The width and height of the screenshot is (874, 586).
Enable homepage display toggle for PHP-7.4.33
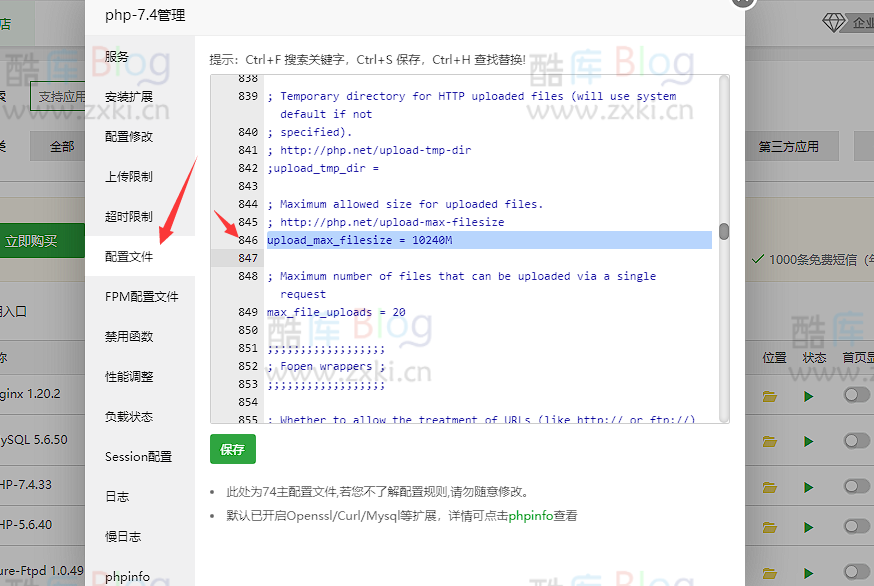(x=856, y=488)
